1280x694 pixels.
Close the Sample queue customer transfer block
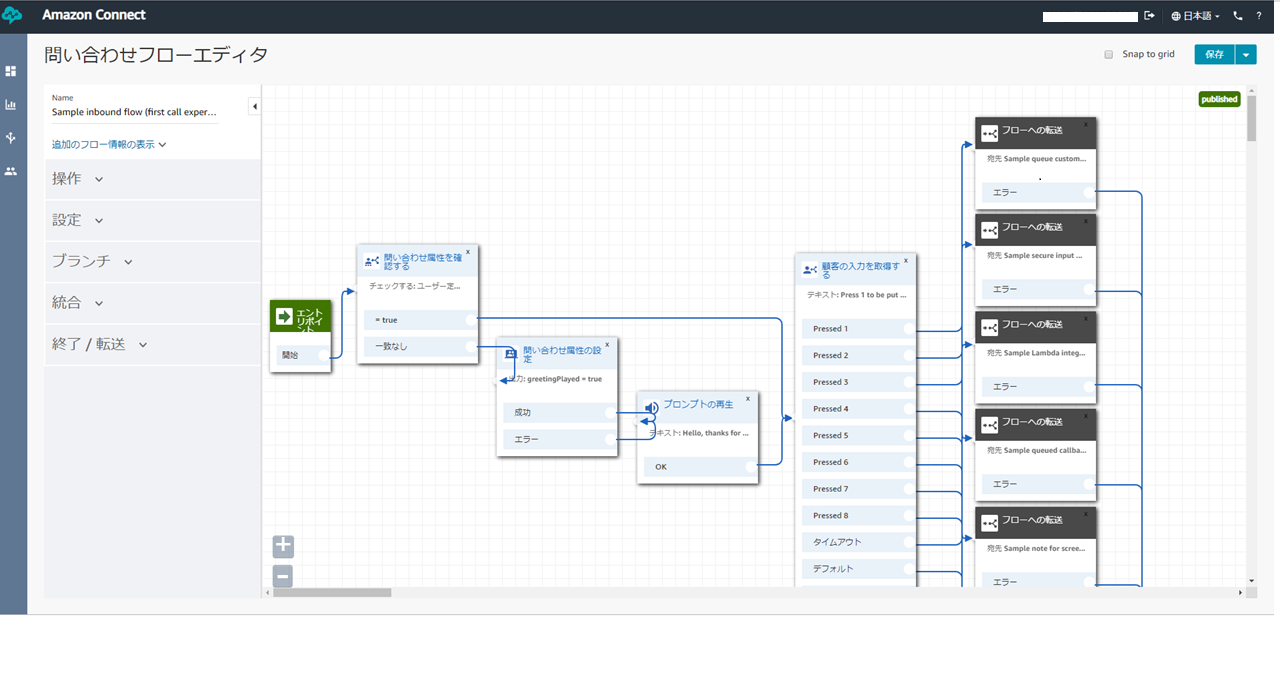pyautogui.click(x=1086, y=124)
